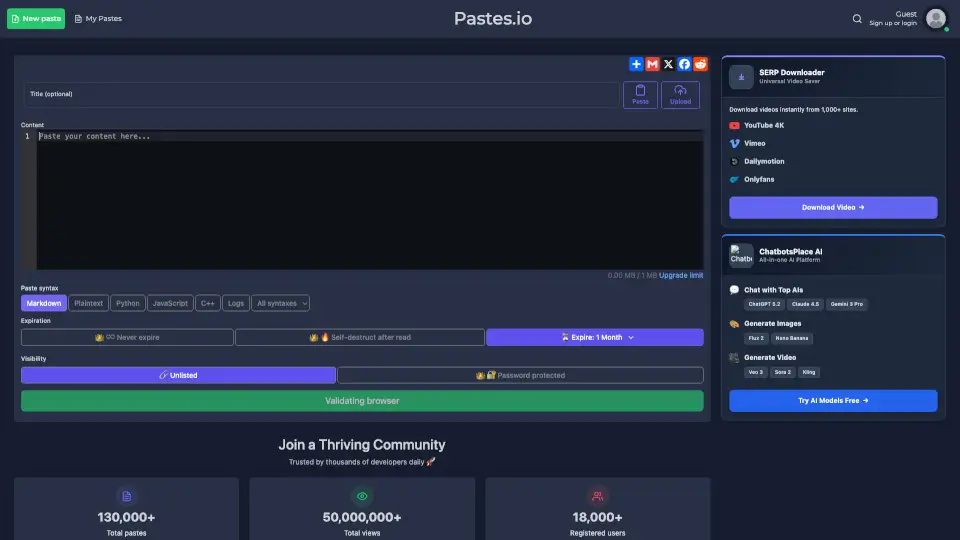
Task: Open the Upgrade limit link
Action: click(681, 276)
